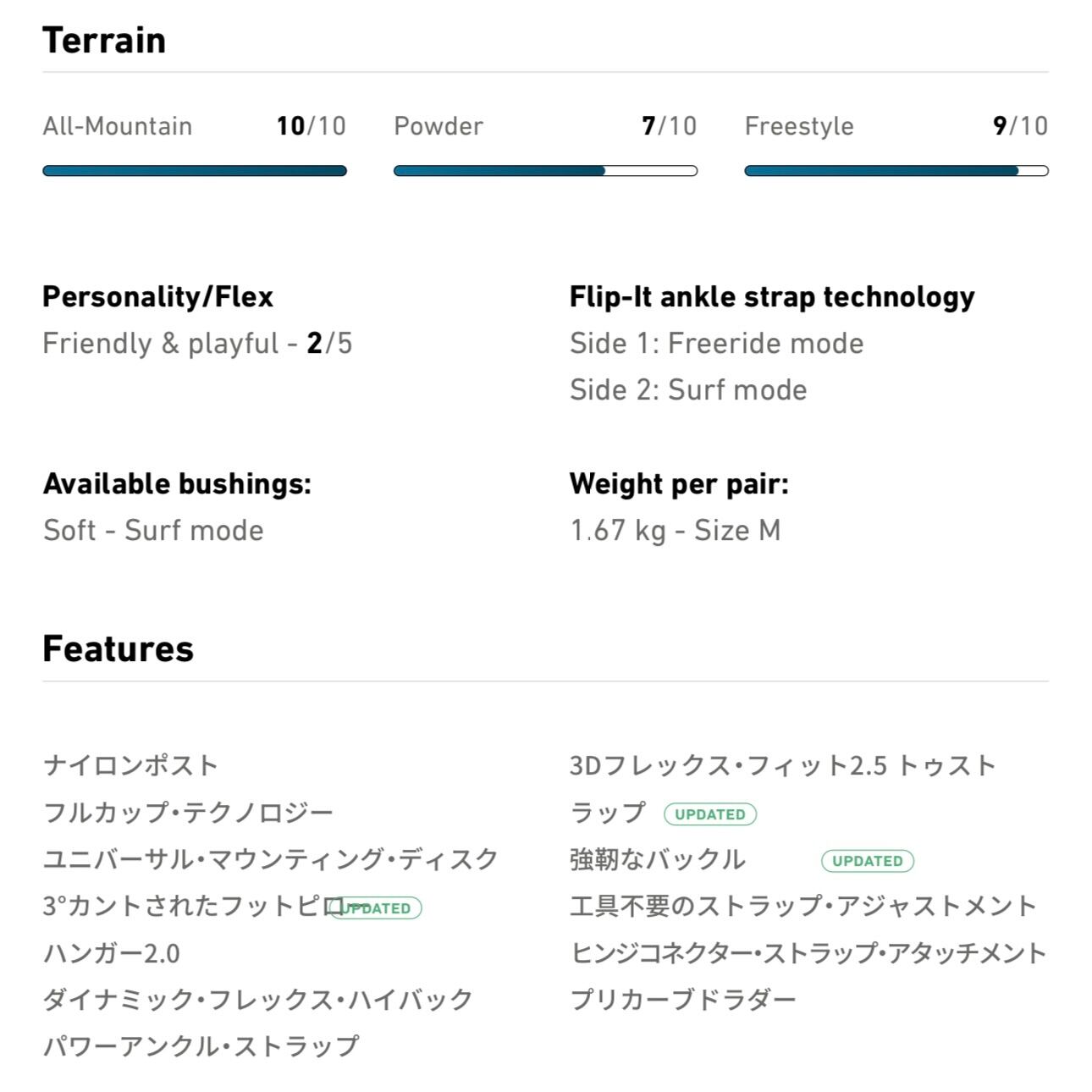Open ダイナミック・フレックス・ハイバック feature

[x=258, y=1000]
